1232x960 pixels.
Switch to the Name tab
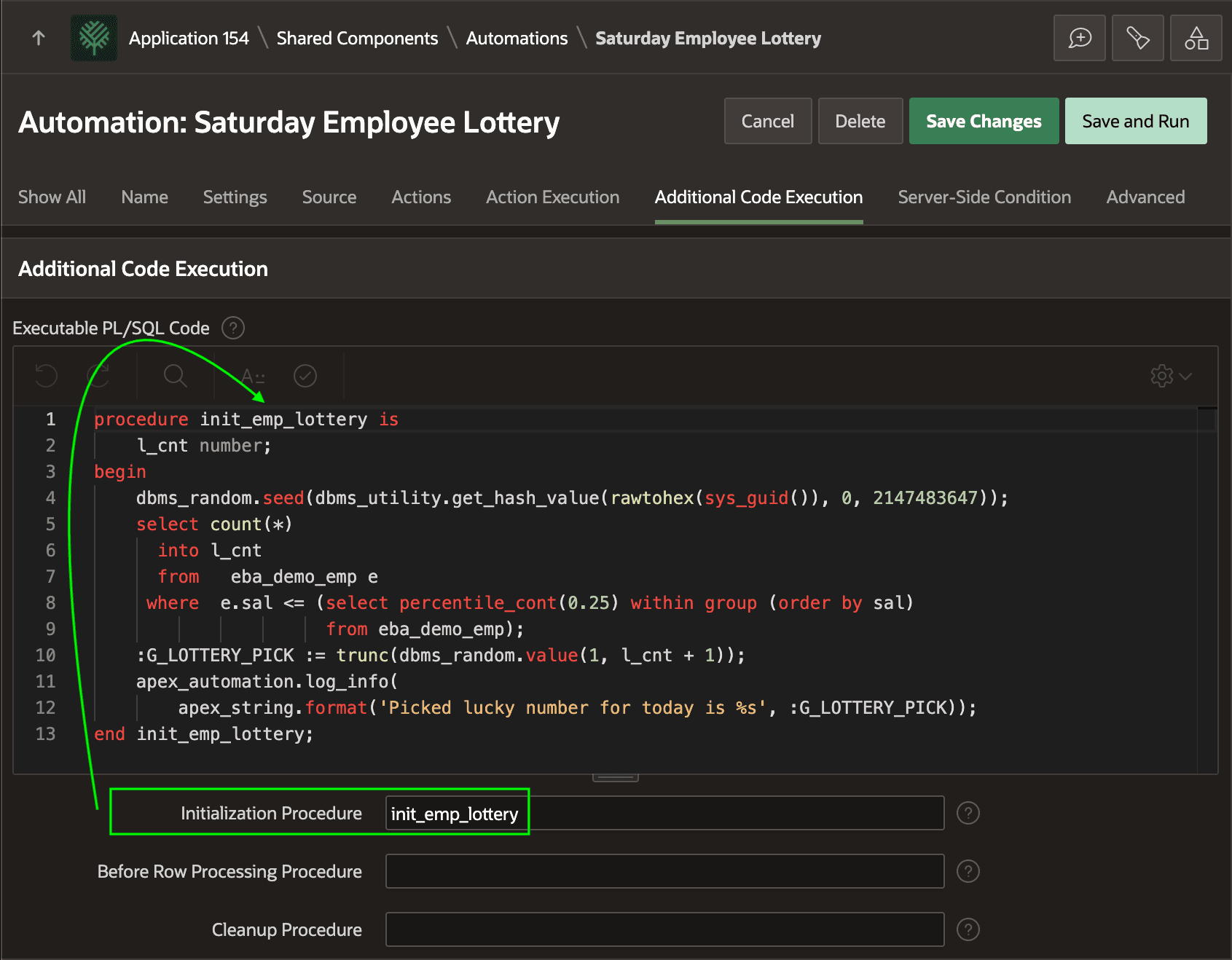(x=145, y=197)
